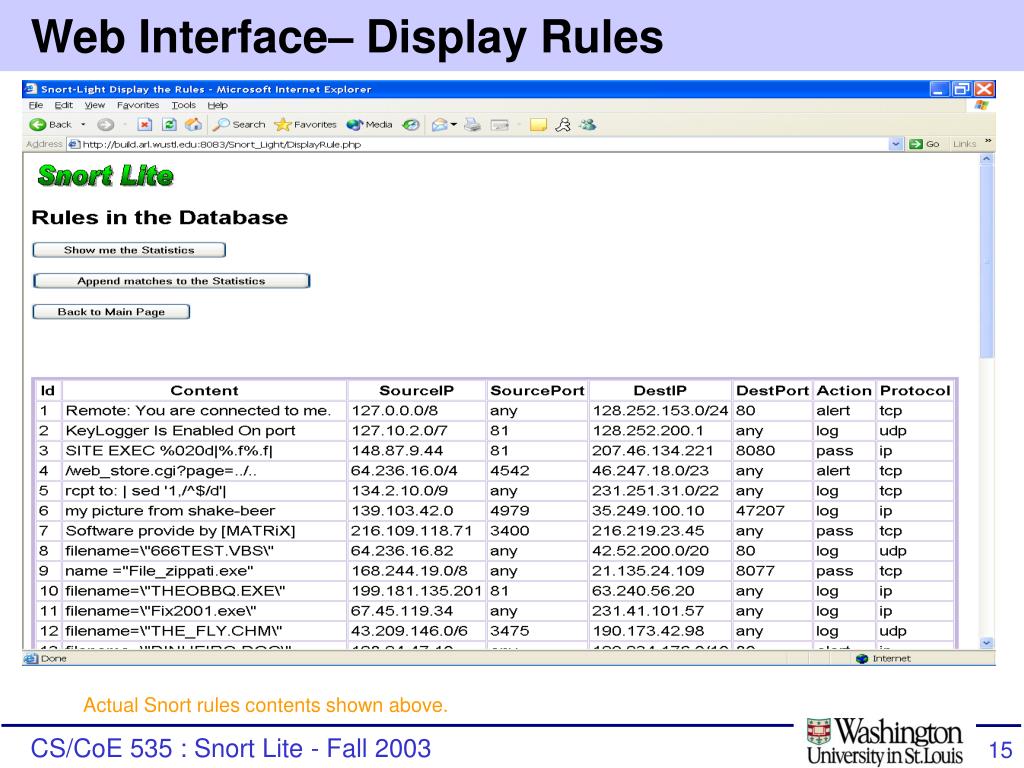1024x768 pixels.
Task: Click source IP 216.109.118.71
Action: tap(417, 531)
